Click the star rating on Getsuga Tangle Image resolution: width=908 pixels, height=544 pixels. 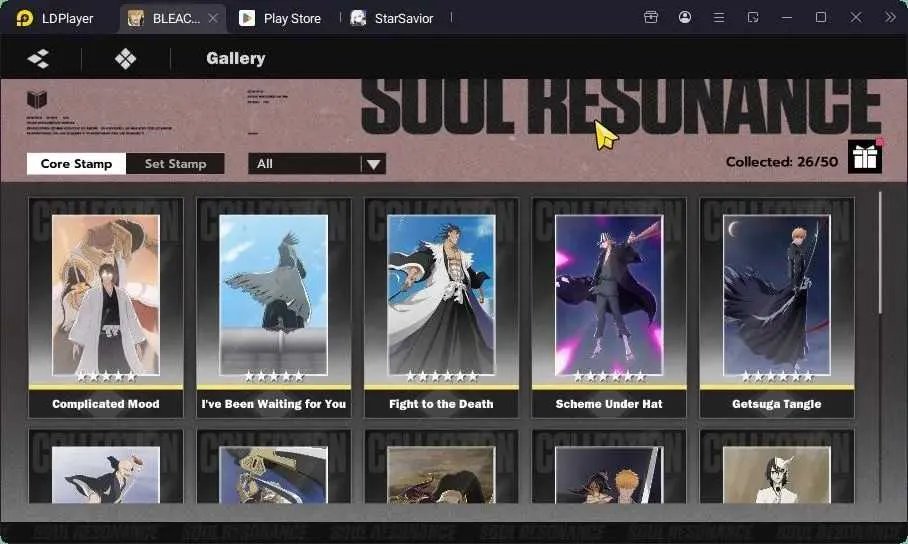[777, 377]
